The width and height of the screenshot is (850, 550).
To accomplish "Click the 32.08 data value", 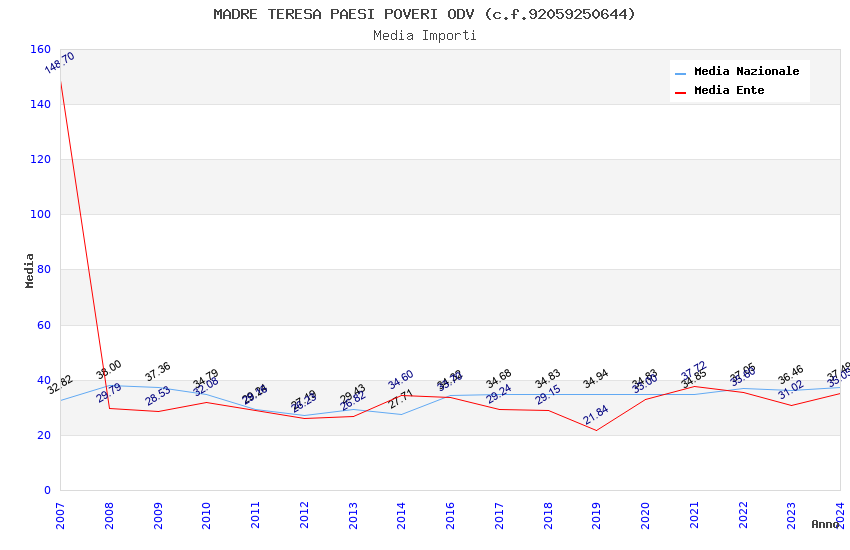I will (x=207, y=387).
